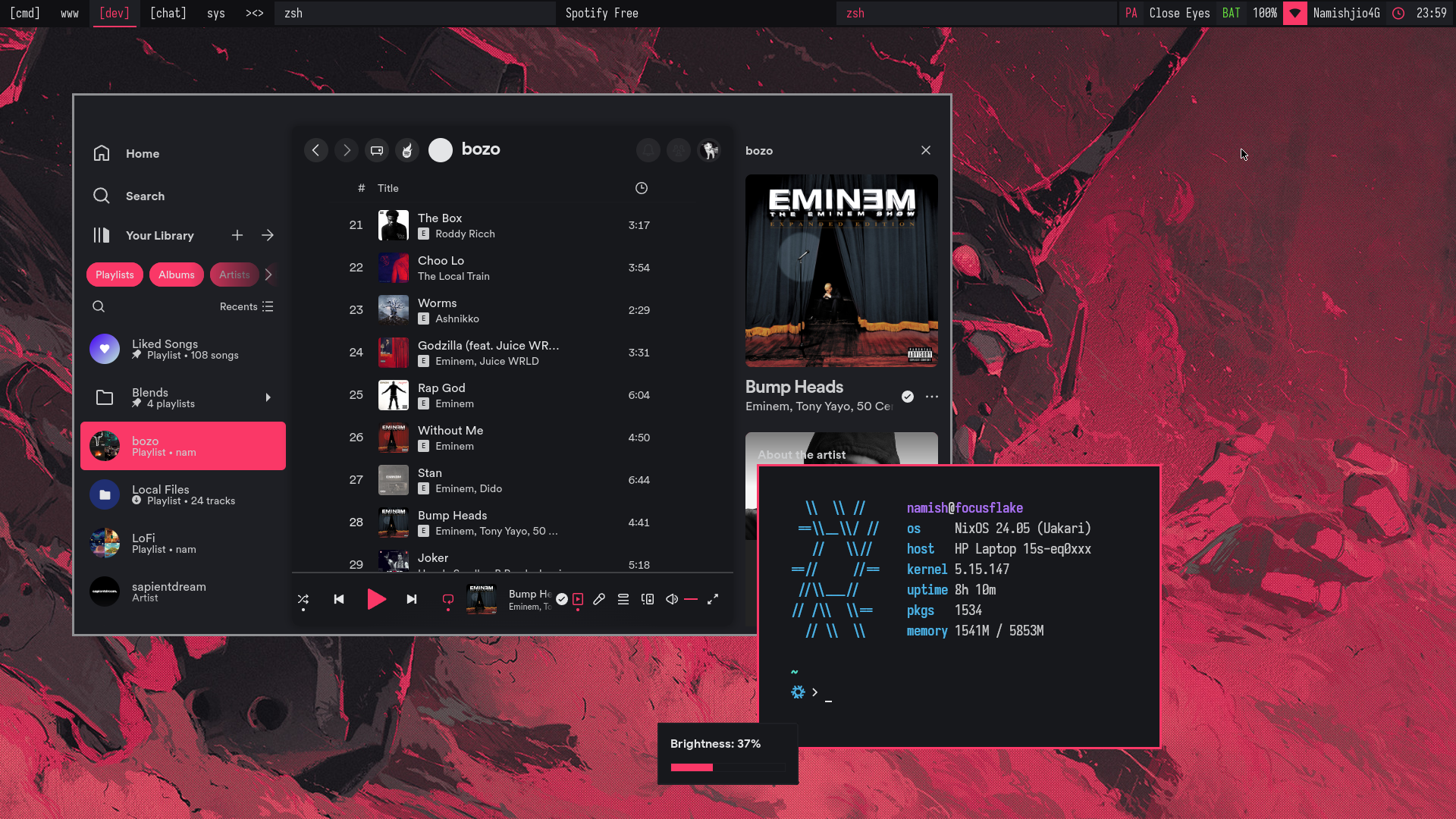The height and width of the screenshot is (819, 1456).
Task: Expand the Blends folder arrow
Action: point(268,397)
